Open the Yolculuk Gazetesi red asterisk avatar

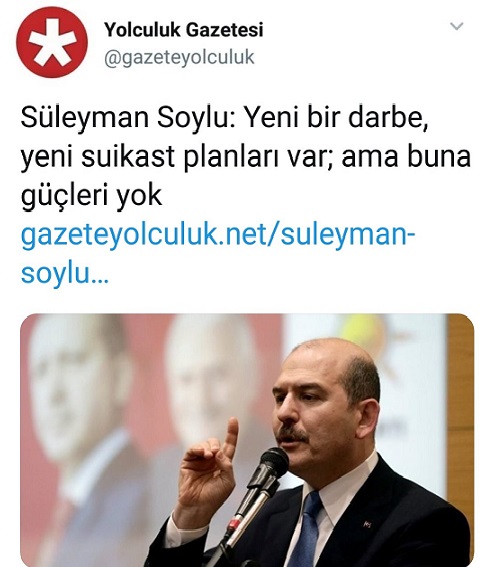tap(52, 42)
